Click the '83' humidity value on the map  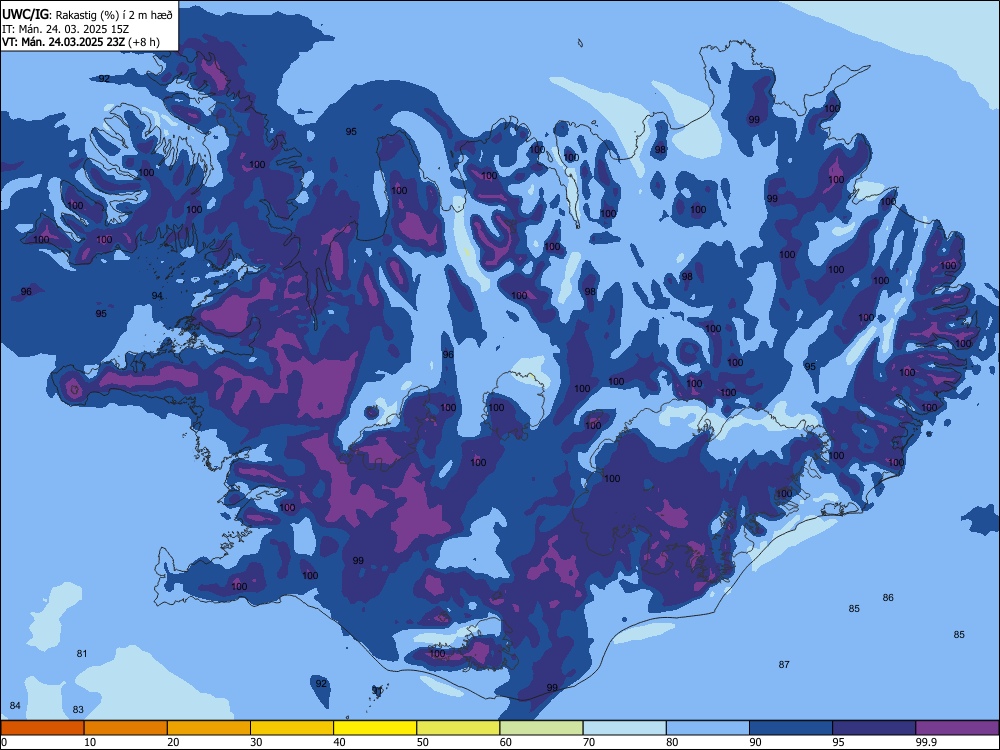[x=78, y=710]
